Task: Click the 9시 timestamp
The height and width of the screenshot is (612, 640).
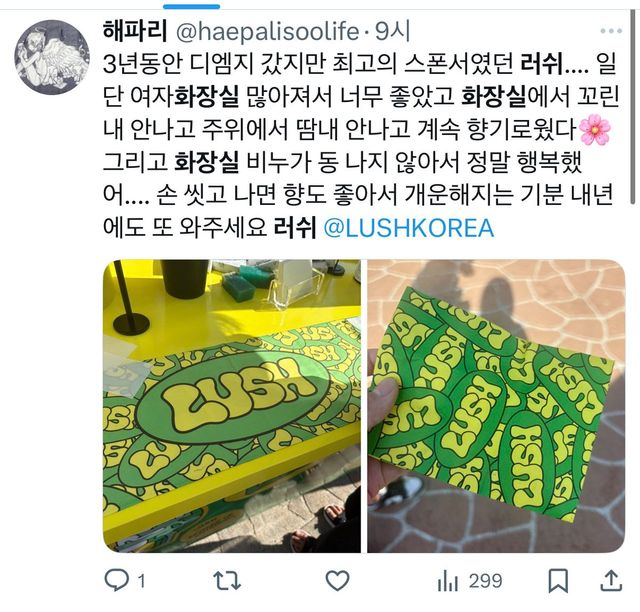Action: click(x=392, y=31)
